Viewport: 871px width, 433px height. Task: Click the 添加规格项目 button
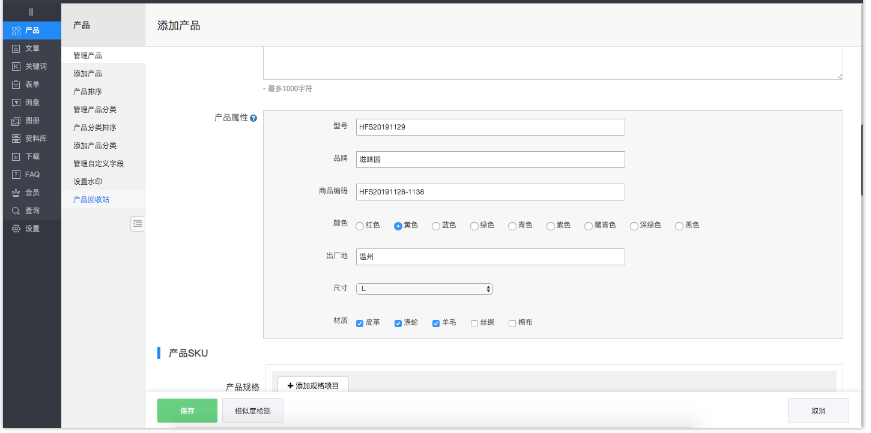[x=312, y=385]
